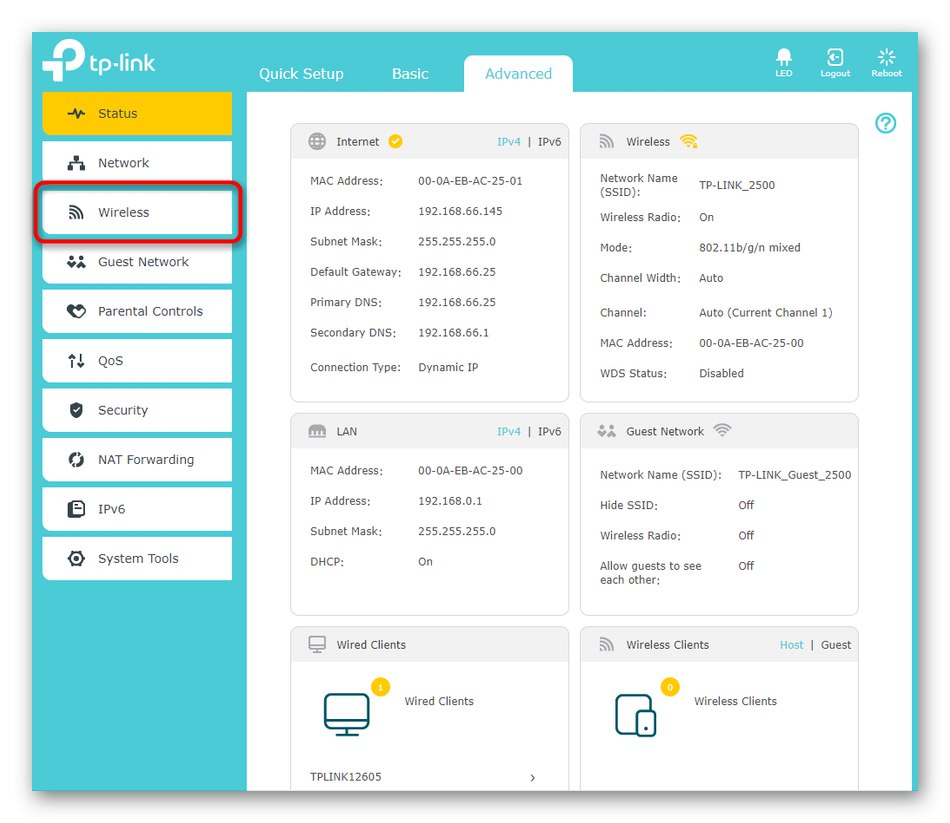Image resolution: width=950 pixels, height=823 pixels.
Task: Open NAT Forwarding settings
Action: point(137,459)
